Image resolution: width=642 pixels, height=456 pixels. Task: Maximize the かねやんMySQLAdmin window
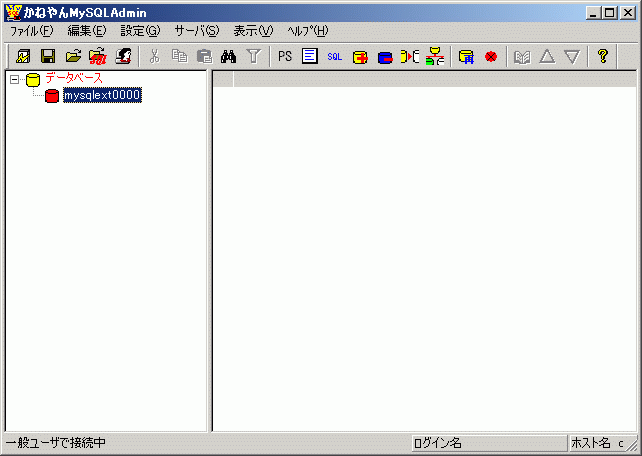pos(609,13)
